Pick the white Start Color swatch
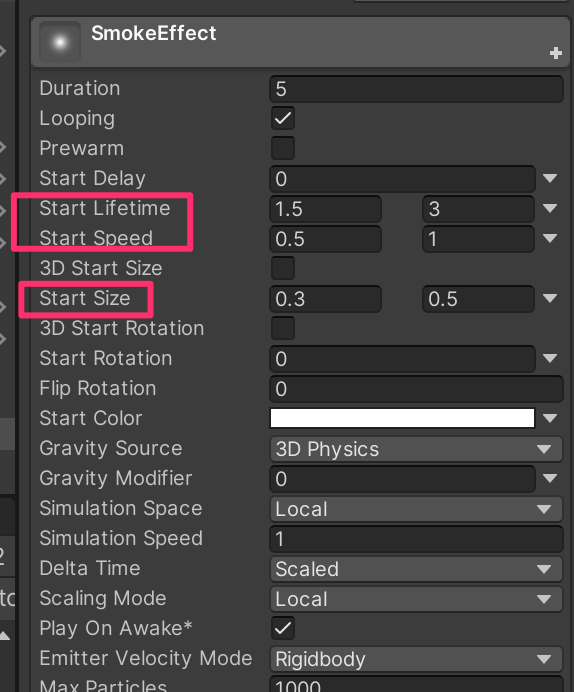The height and width of the screenshot is (692, 574). click(402, 418)
